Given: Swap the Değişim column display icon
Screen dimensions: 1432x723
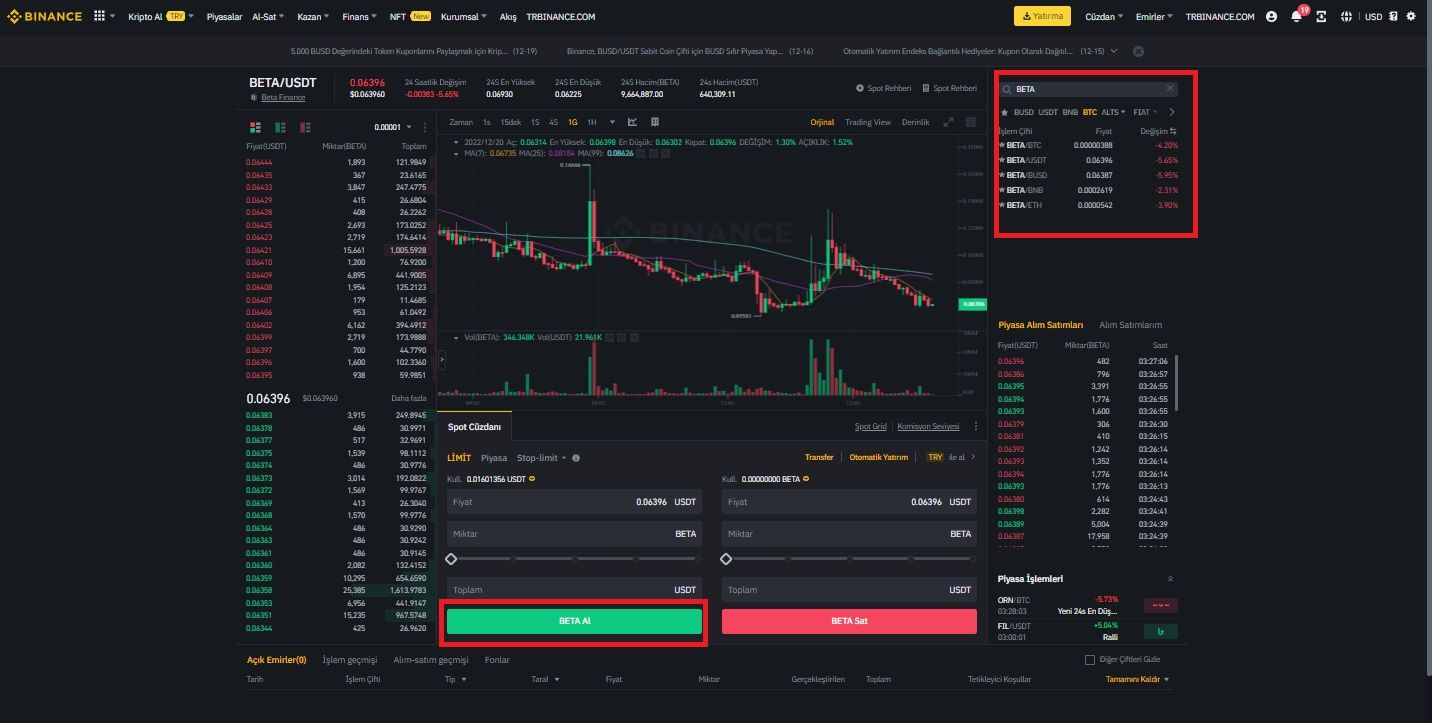Looking at the screenshot, I should 1173,131.
